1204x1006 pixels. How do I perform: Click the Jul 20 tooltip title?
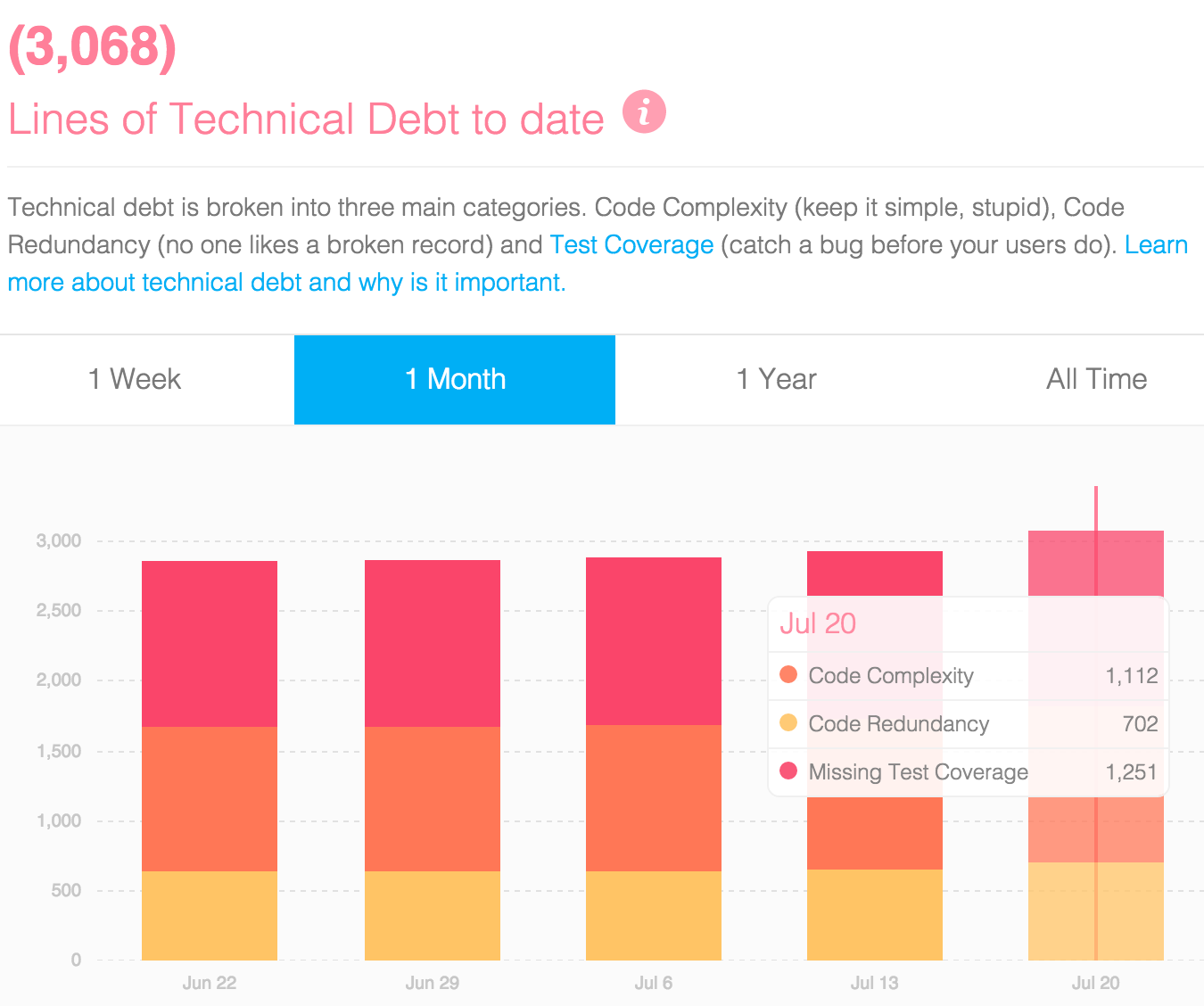pos(818,623)
